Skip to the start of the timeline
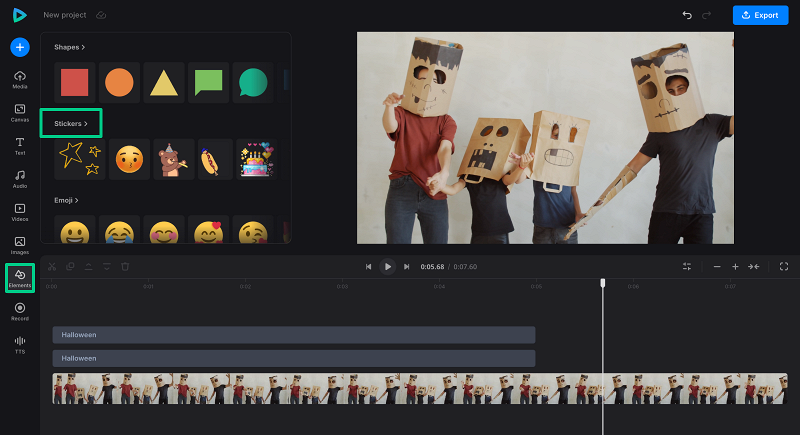This screenshot has width=800, height=435. [x=368, y=267]
